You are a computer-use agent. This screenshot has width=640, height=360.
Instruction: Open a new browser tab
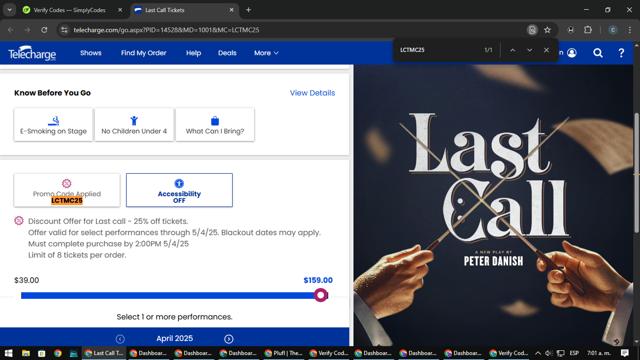[248, 10]
